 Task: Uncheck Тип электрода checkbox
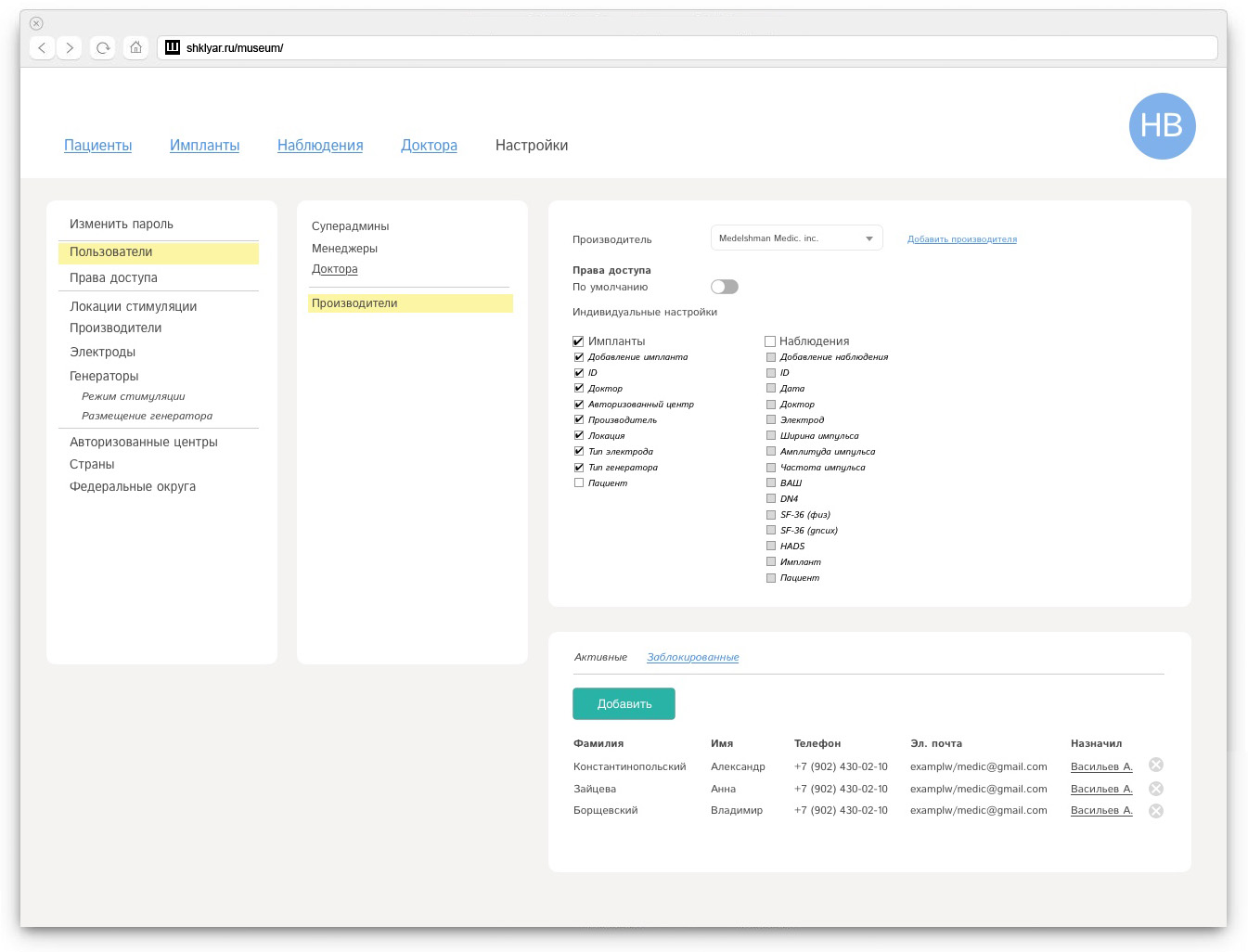(579, 452)
